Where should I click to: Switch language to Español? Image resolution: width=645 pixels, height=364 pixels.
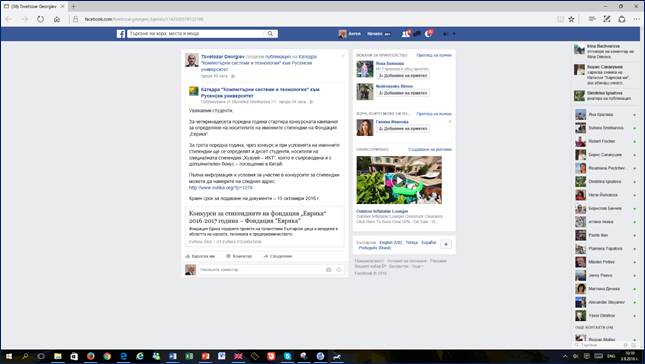click(428, 243)
